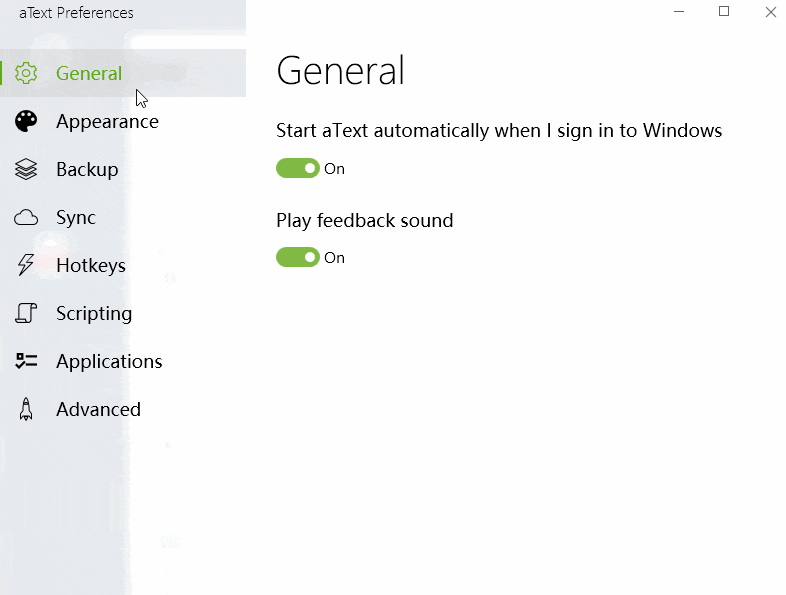Click the Backup layers icon

(x=26, y=169)
